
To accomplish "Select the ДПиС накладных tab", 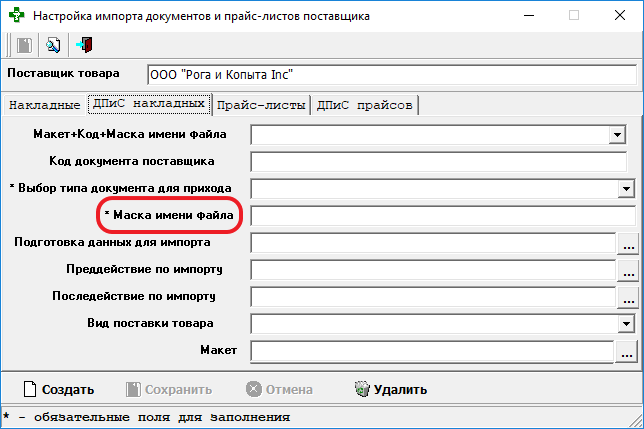I will click(x=148, y=104).
